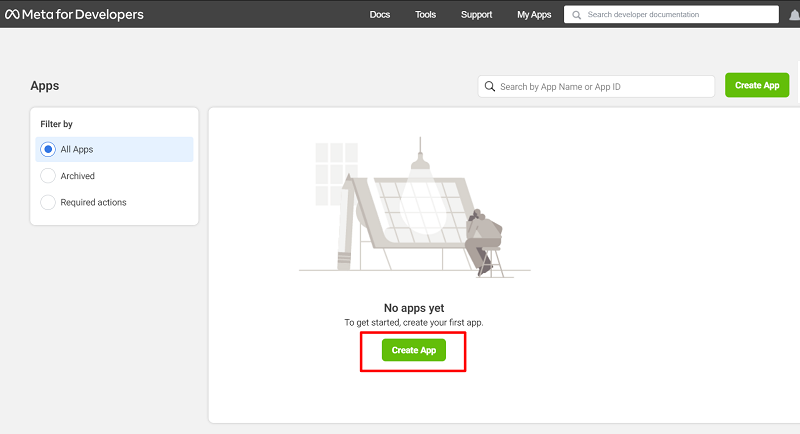
Task: Click the No apps yet heading
Action: point(414,308)
